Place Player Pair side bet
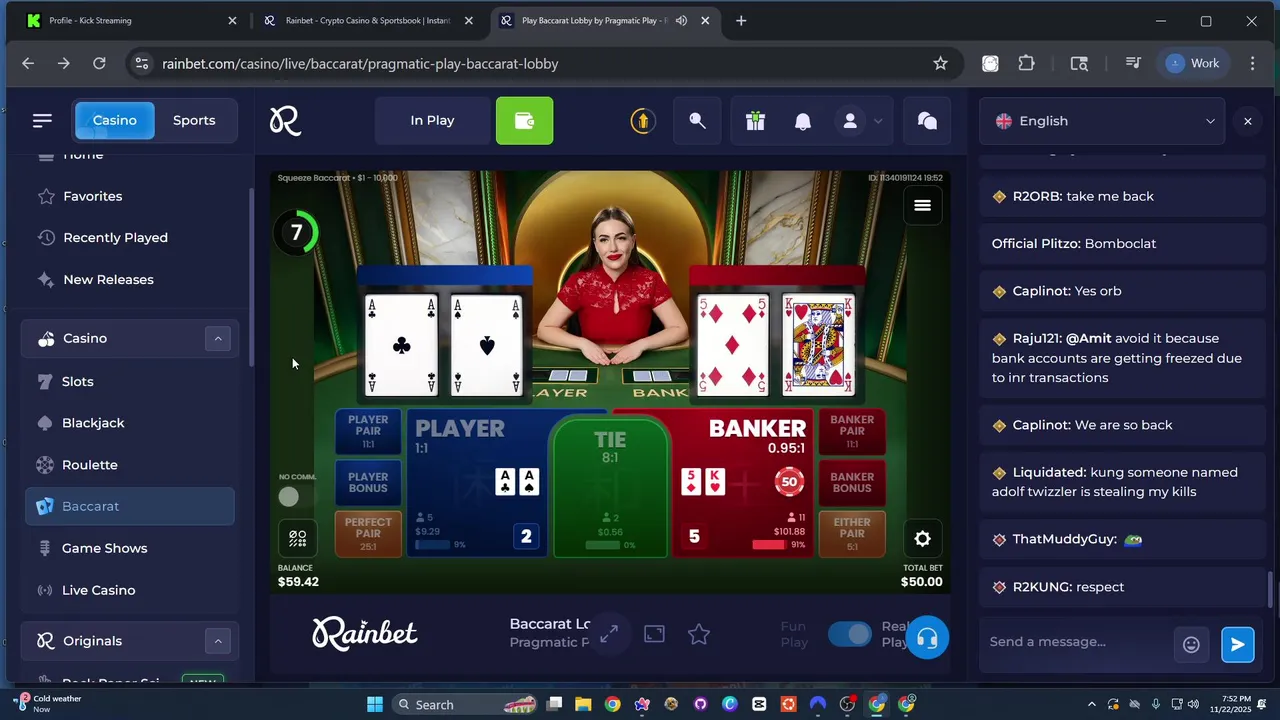The image size is (1280, 720). click(368, 431)
